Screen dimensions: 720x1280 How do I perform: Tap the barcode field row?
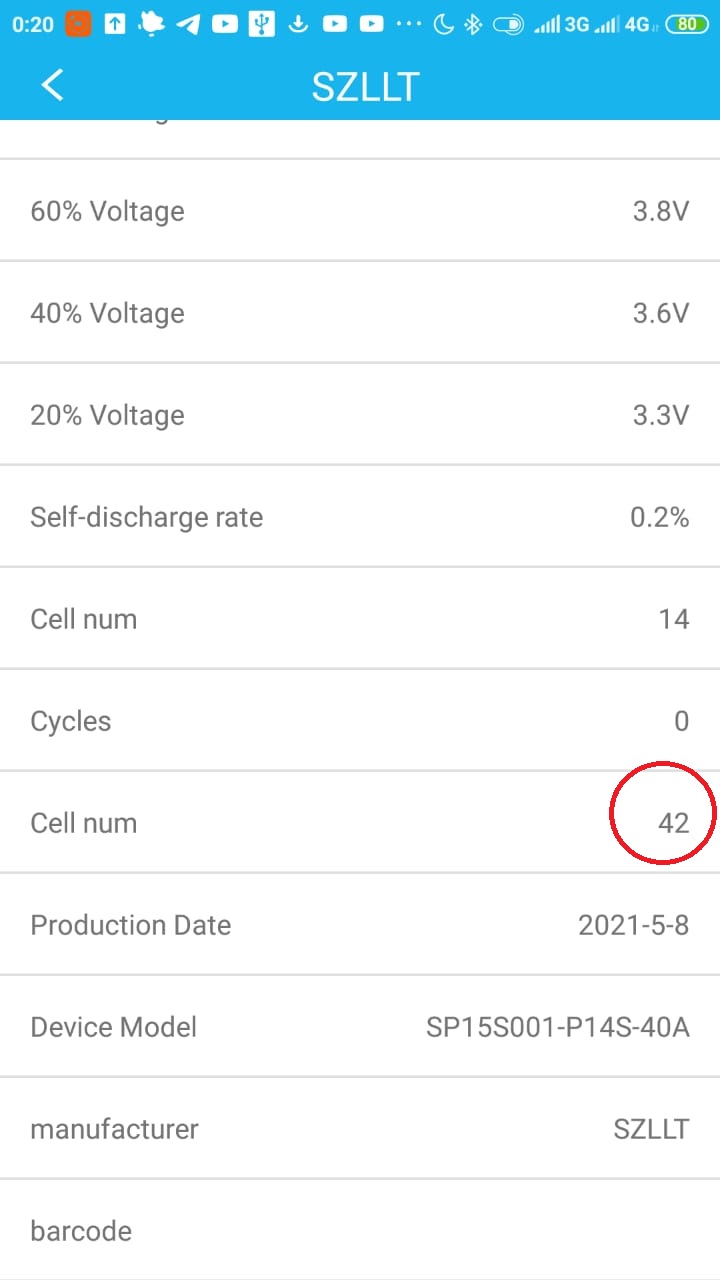click(360, 1231)
